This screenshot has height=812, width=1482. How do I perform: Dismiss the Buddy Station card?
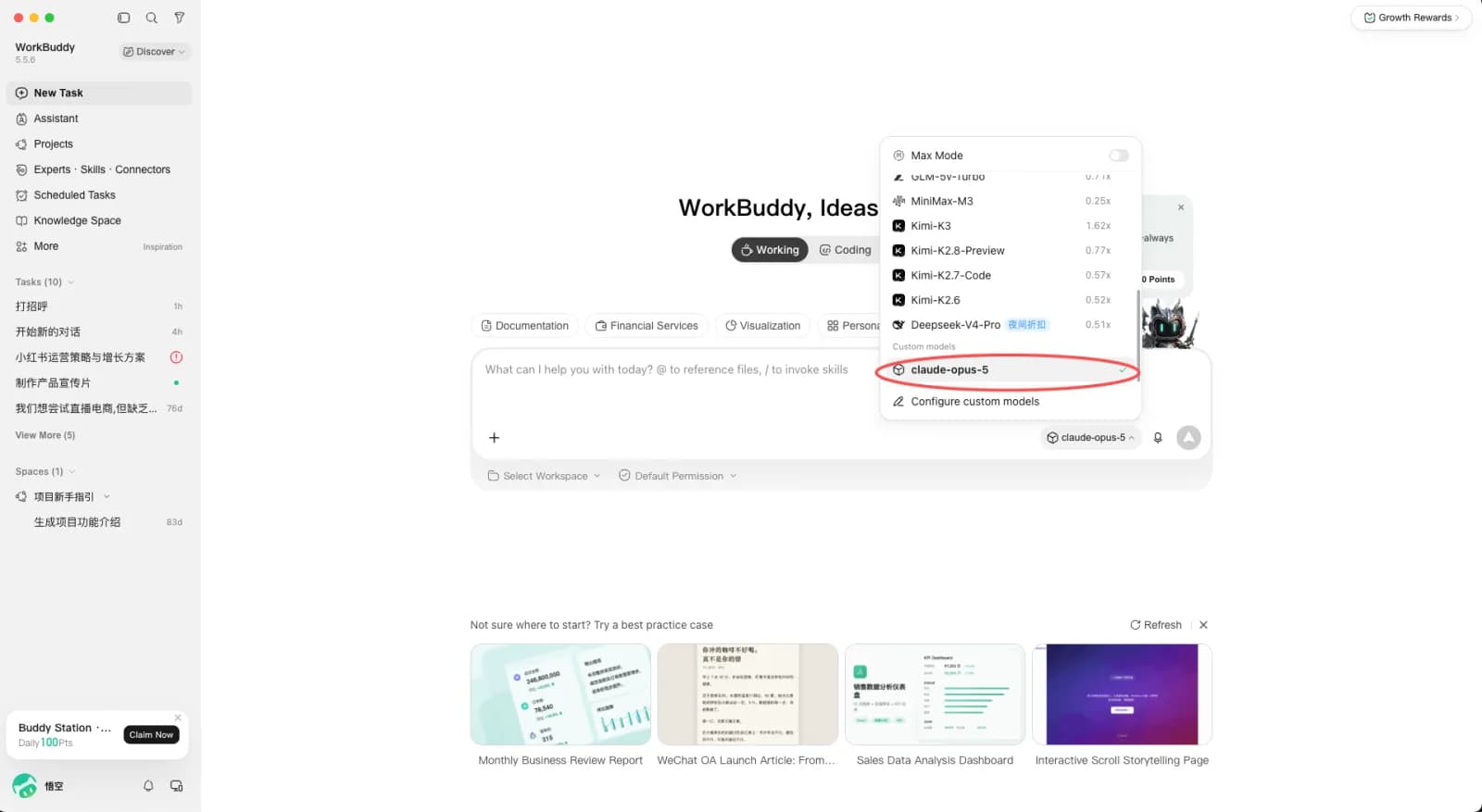coord(178,718)
